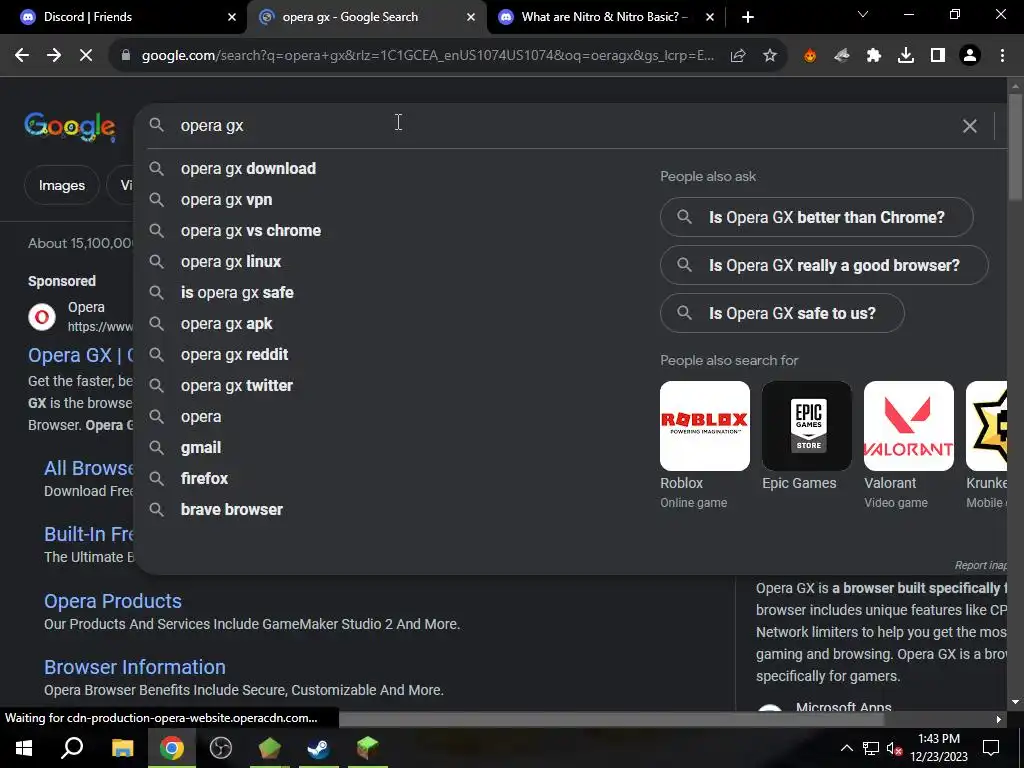Open the Browser Information link
1024x768 pixels.
coord(135,667)
